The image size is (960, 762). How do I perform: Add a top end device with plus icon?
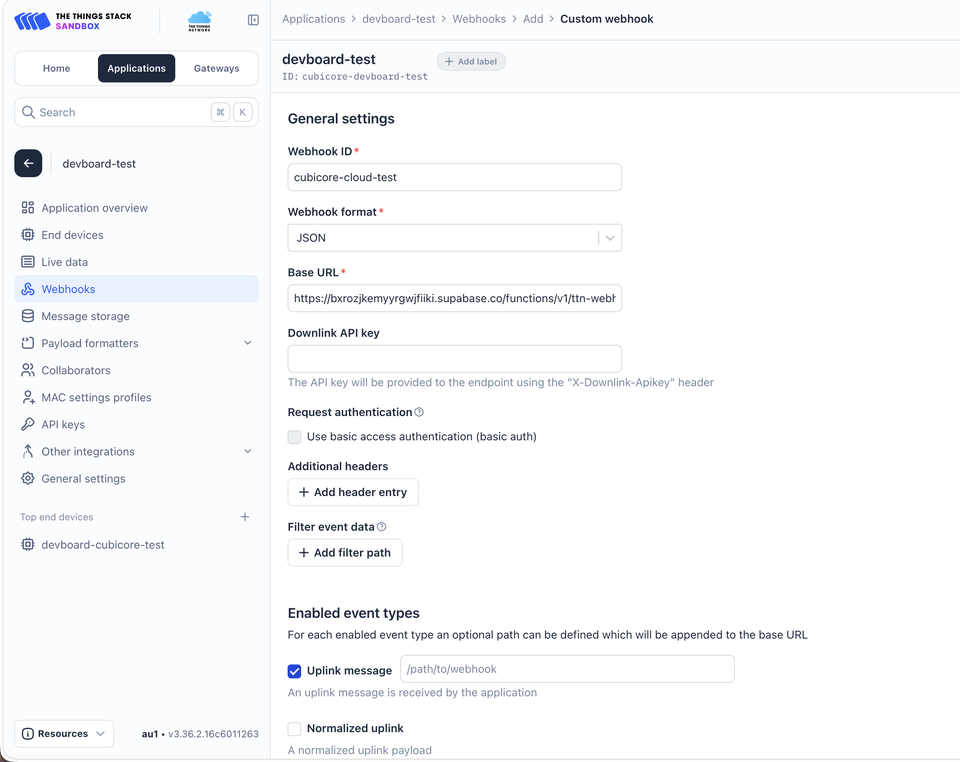point(245,517)
